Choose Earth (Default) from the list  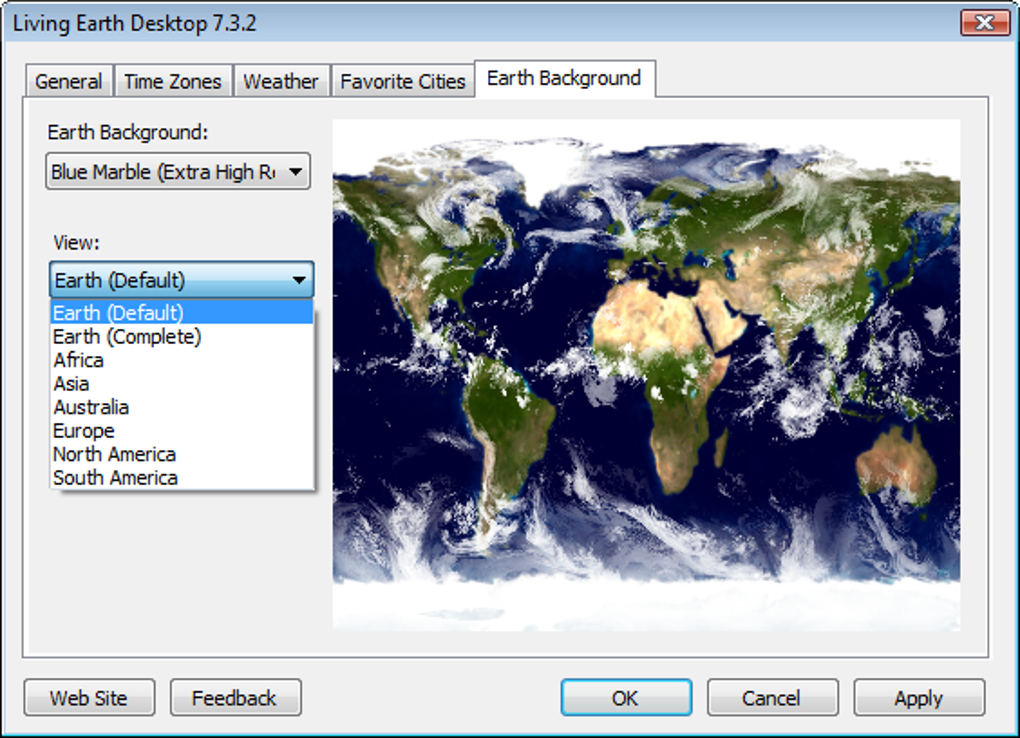pyautogui.click(x=181, y=312)
